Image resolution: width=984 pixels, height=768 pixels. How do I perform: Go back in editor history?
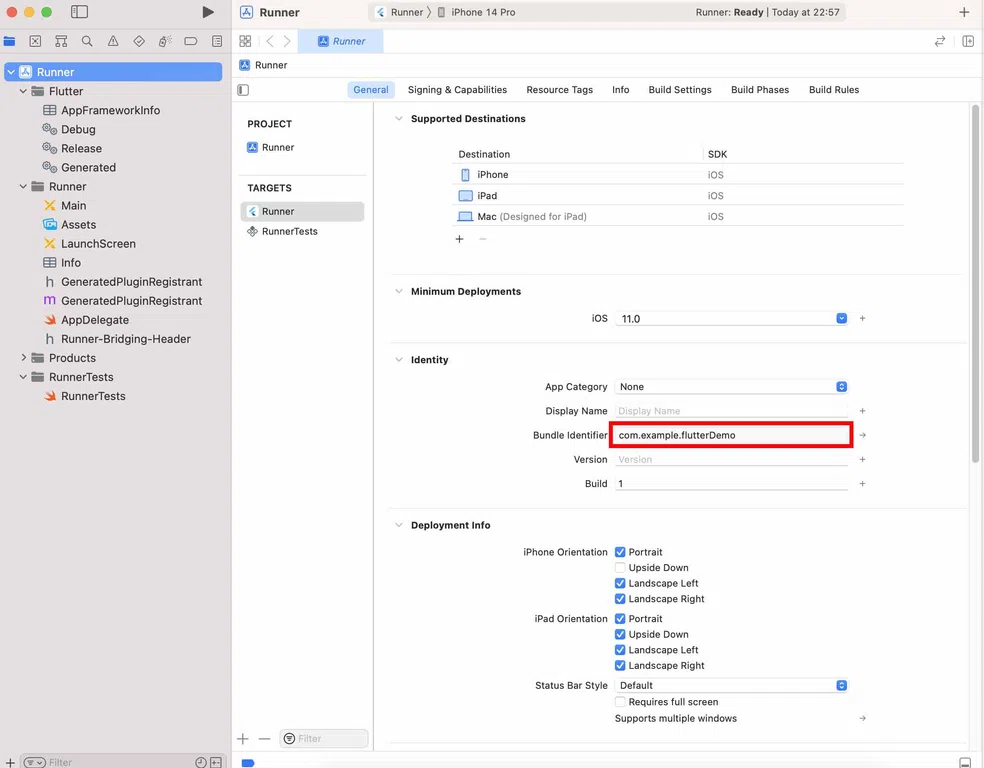point(270,41)
